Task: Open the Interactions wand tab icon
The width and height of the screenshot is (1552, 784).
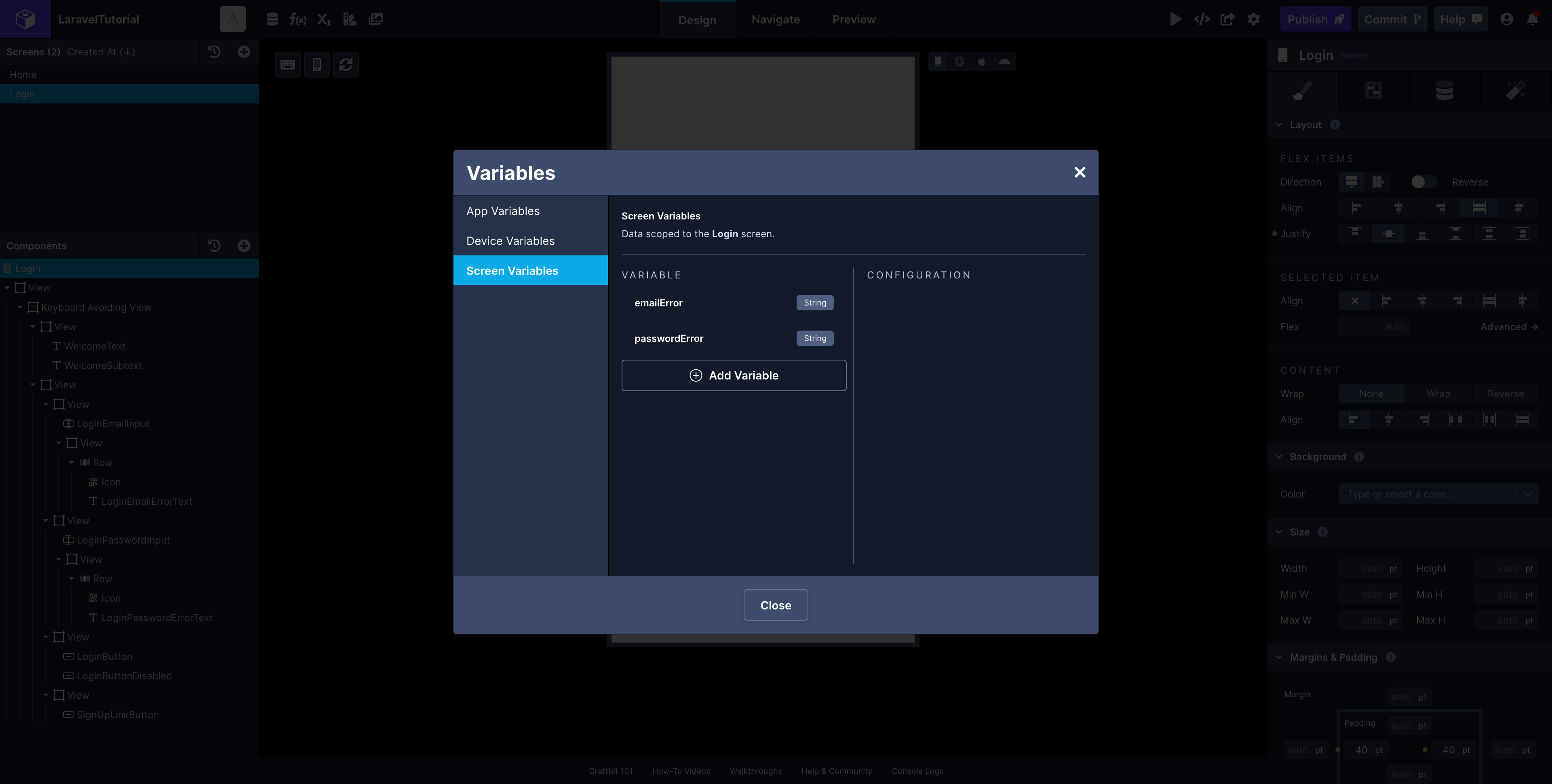Action: 1515,91
